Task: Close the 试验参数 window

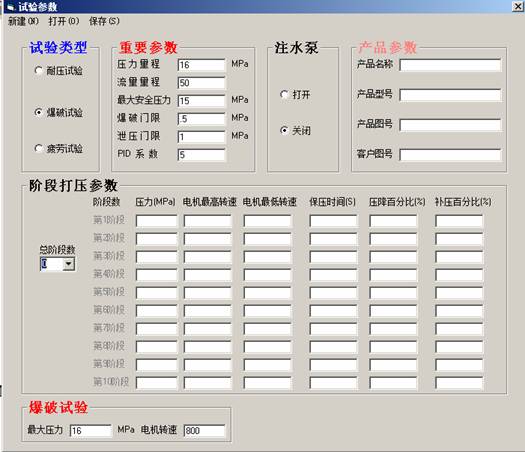Action: pos(517,6)
